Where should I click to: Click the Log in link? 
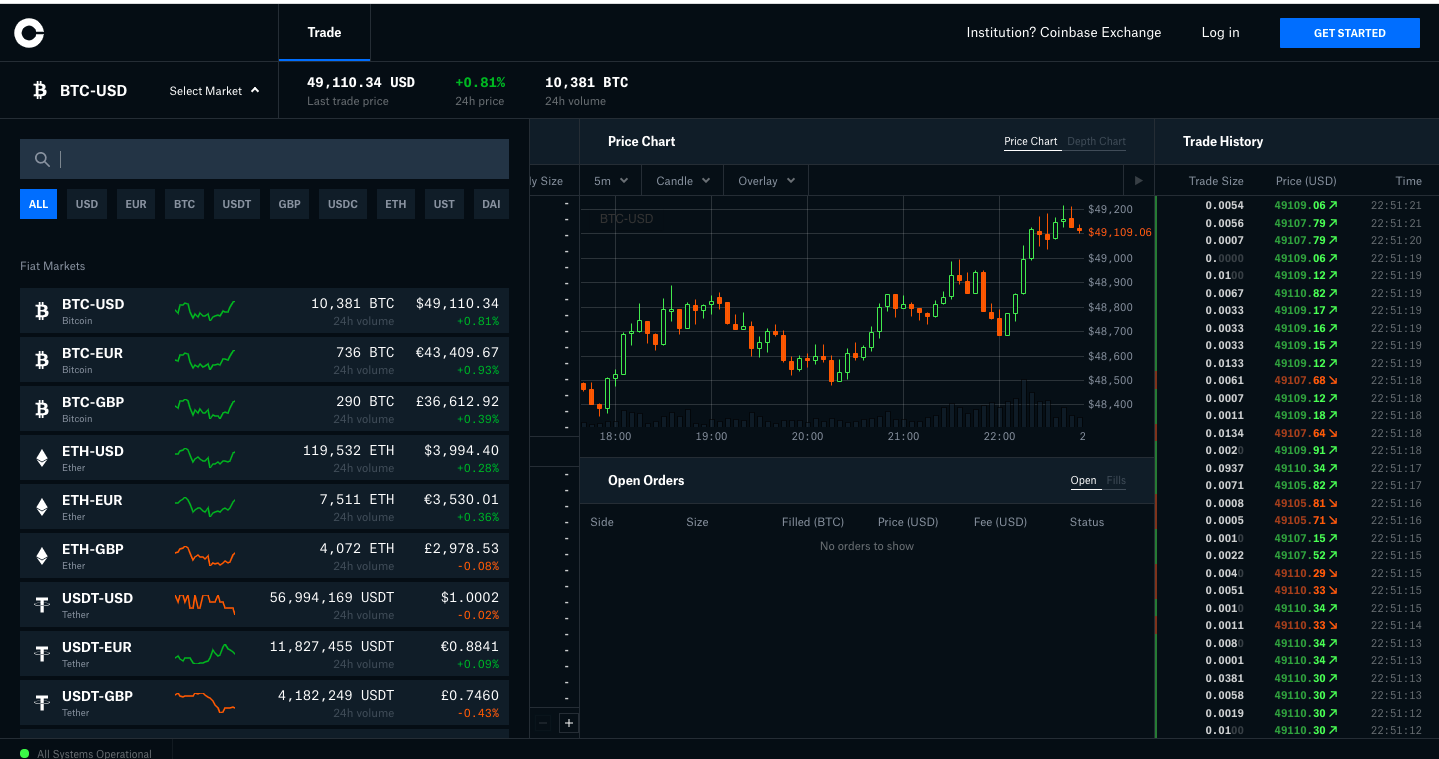[x=1220, y=32]
